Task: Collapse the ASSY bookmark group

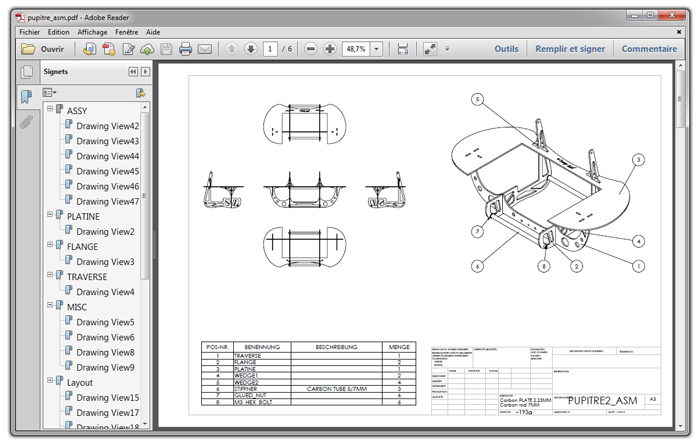Action: tap(49, 110)
